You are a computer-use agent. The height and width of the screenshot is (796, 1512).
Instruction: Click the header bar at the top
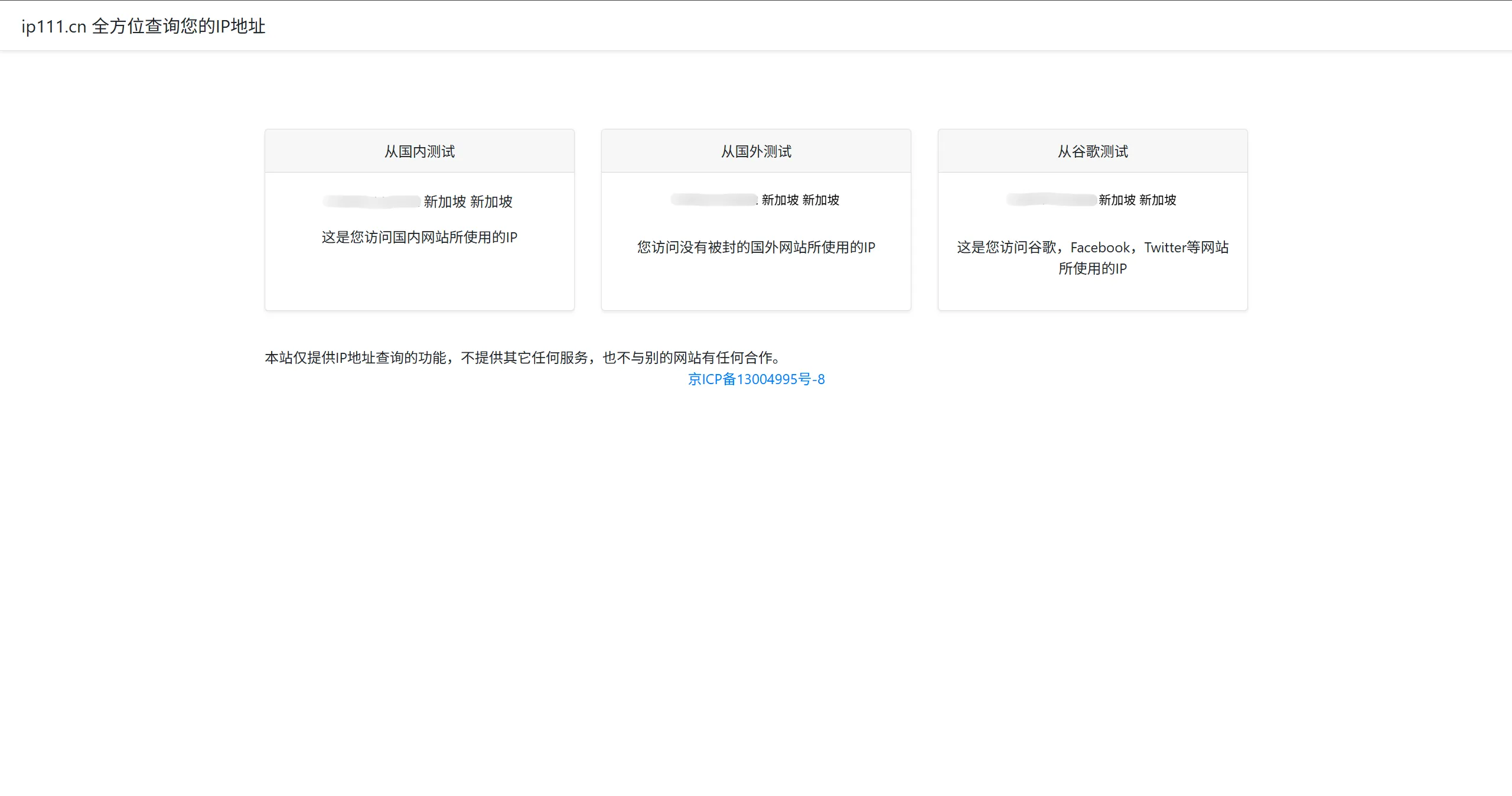tap(756, 25)
